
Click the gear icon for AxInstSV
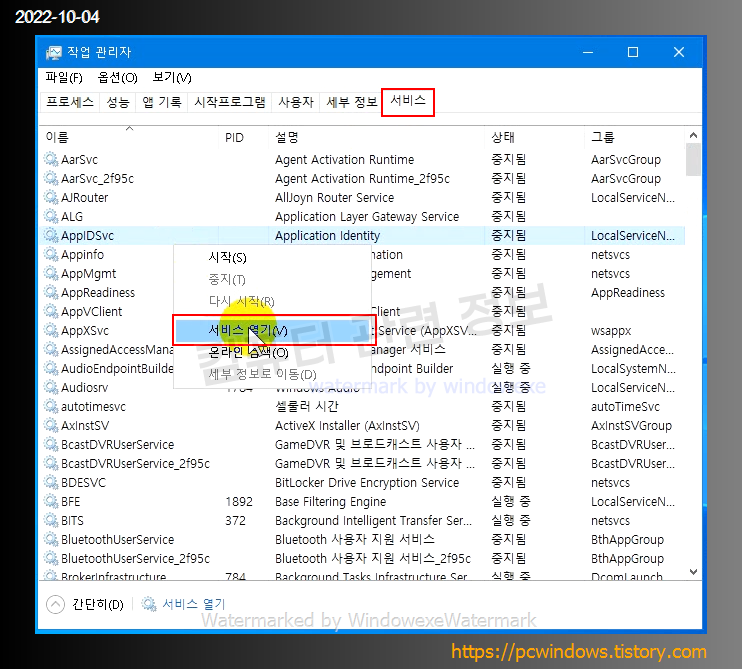[51, 425]
